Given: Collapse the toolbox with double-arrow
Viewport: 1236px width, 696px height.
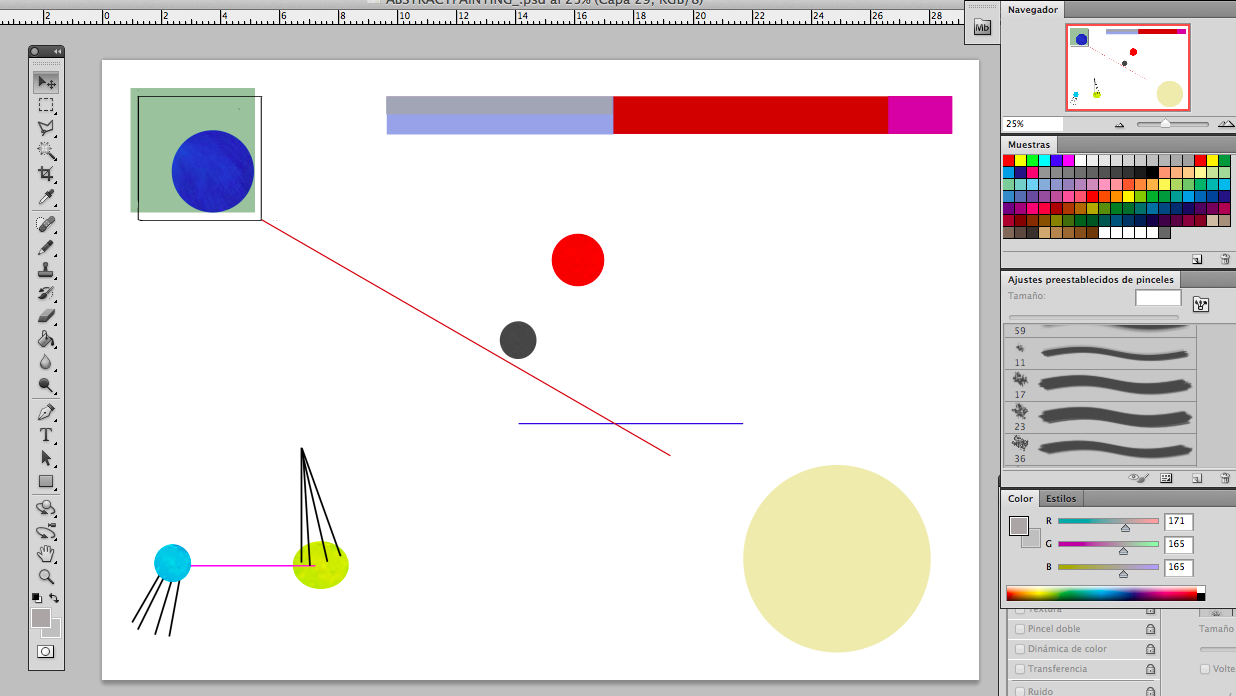Looking at the screenshot, I should 56,51.
